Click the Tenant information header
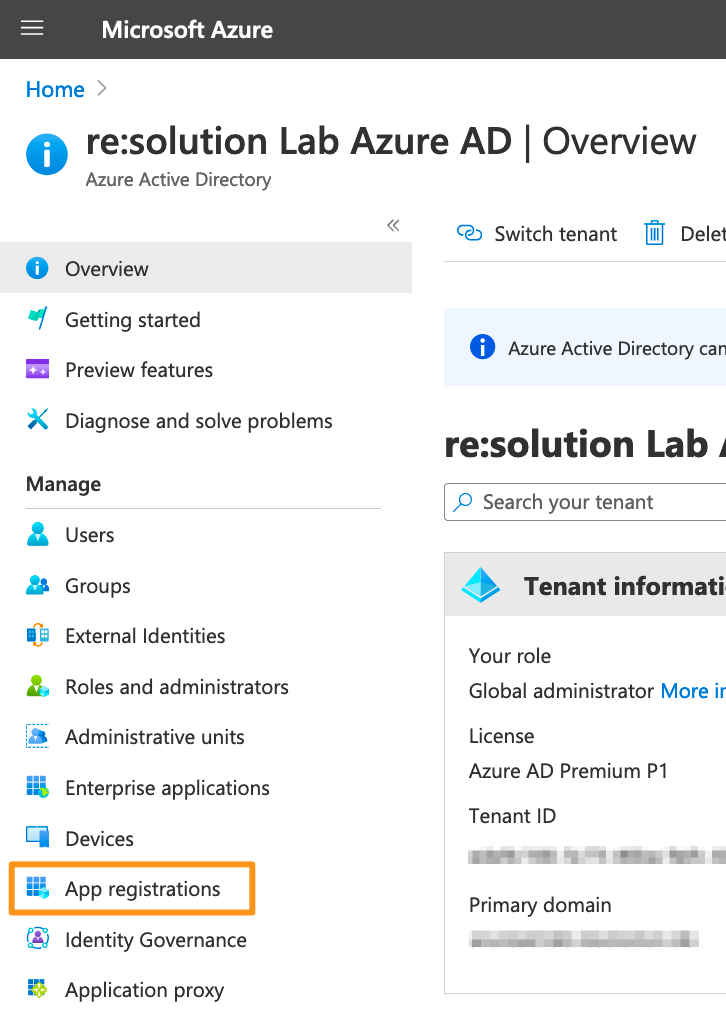The image size is (726, 1012). point(624,586)
